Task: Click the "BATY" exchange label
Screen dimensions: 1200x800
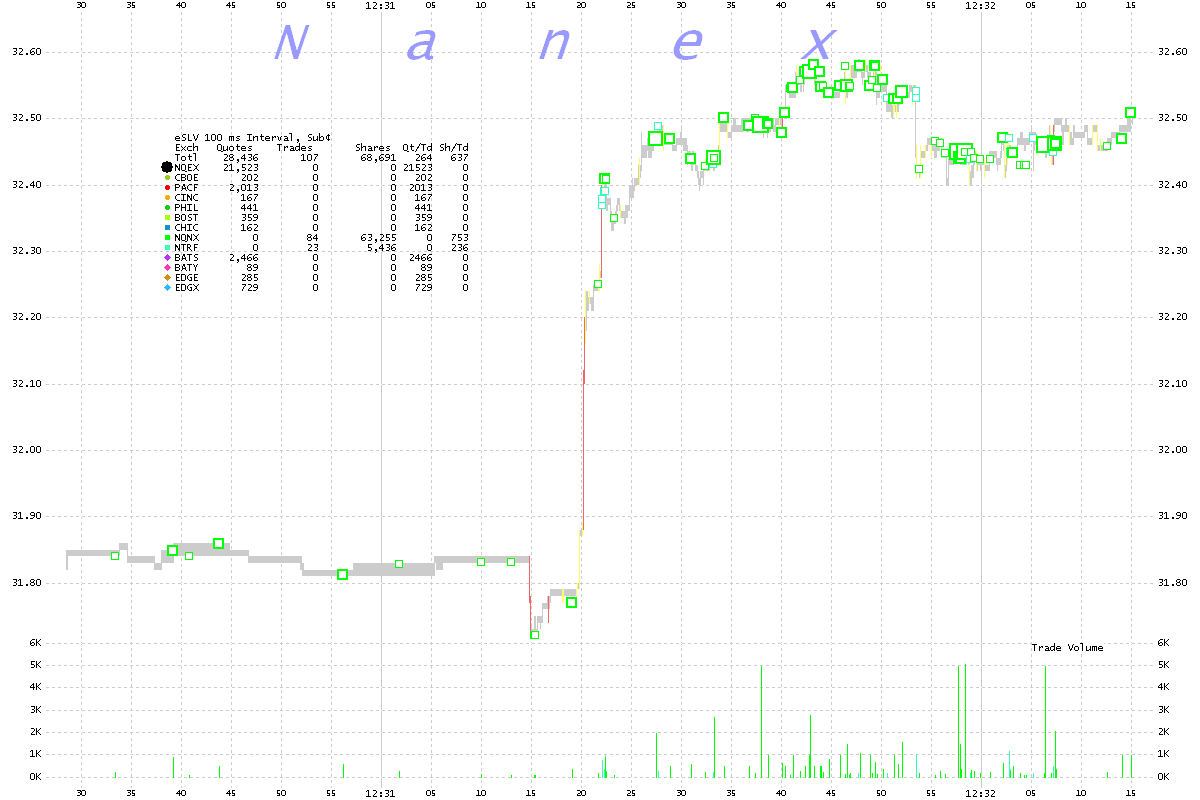Action: pos(187,268)
